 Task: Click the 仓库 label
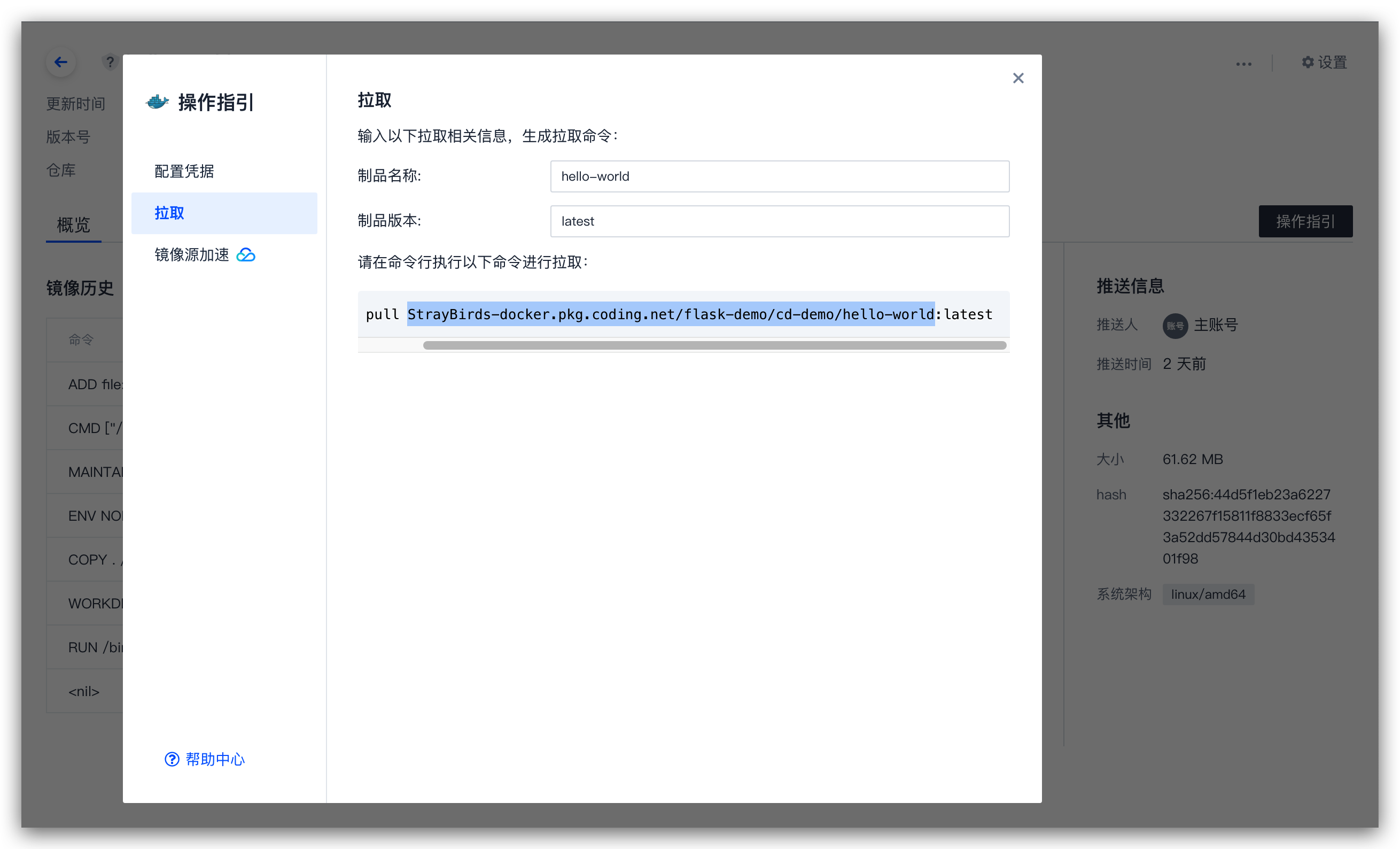pyautogui.click(x=61, y=170)
